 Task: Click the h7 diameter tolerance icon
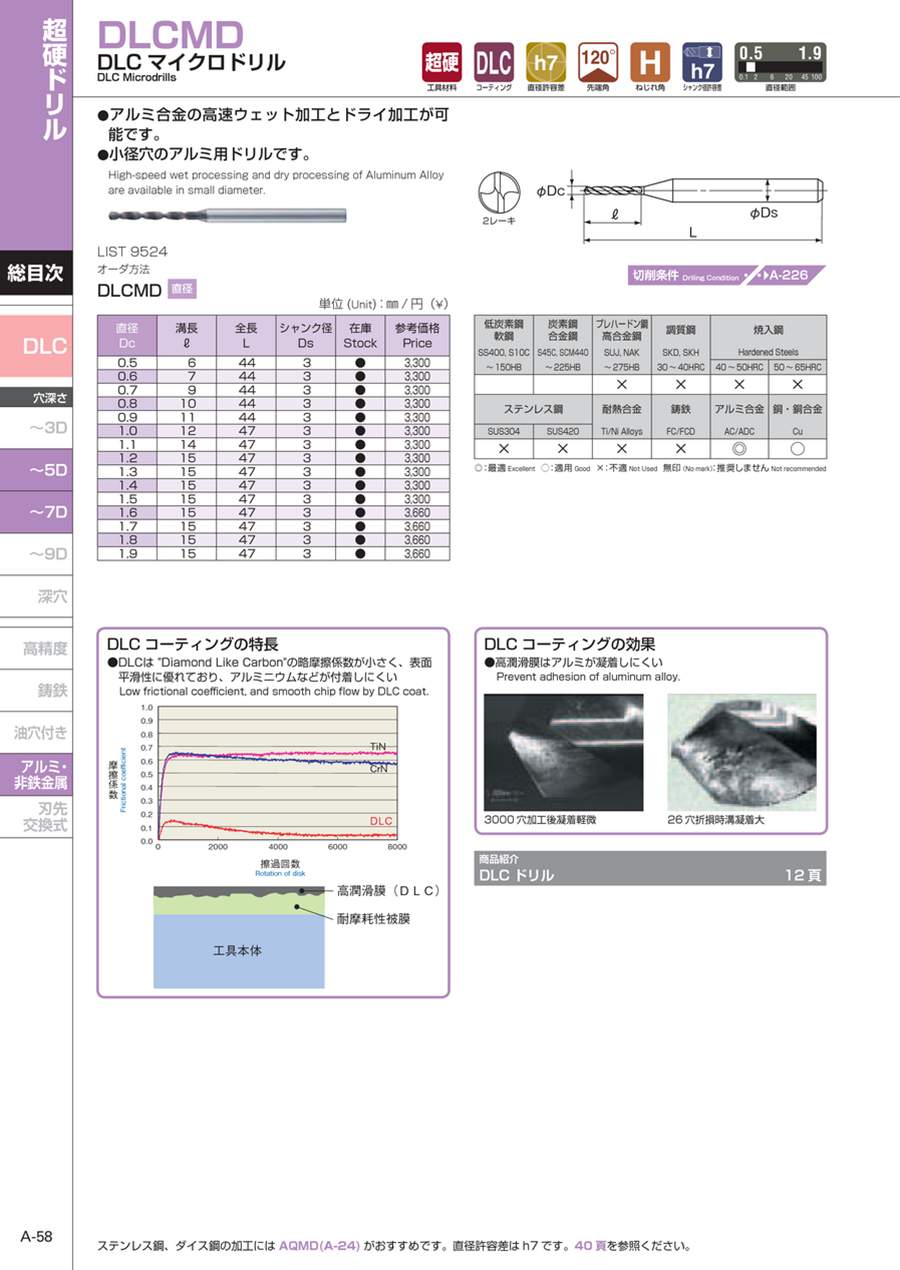545,62
